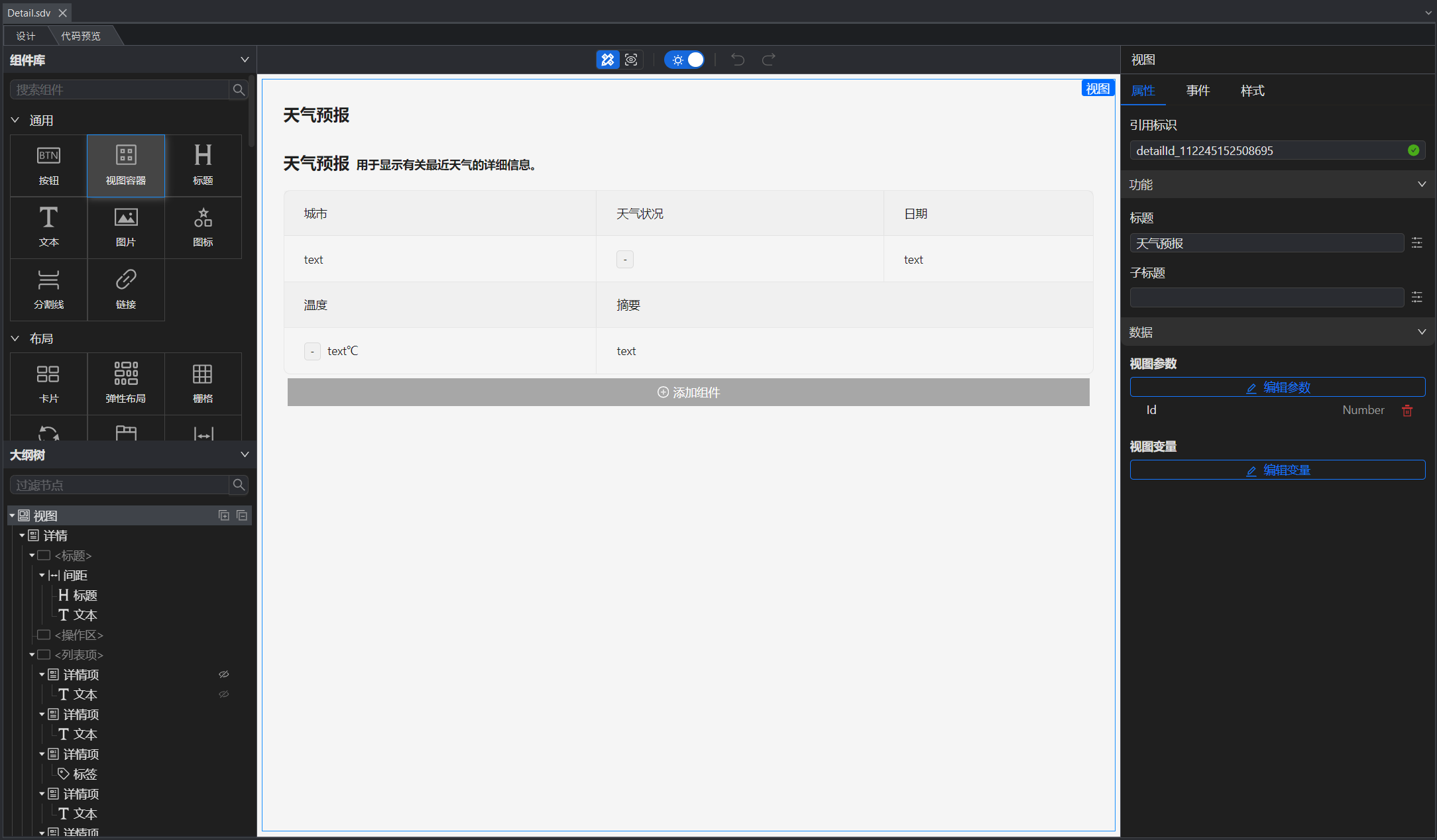Screen dimensions: 1437x840
Task: Switch to the 代码预览 tab
Action: coord(81,36)
